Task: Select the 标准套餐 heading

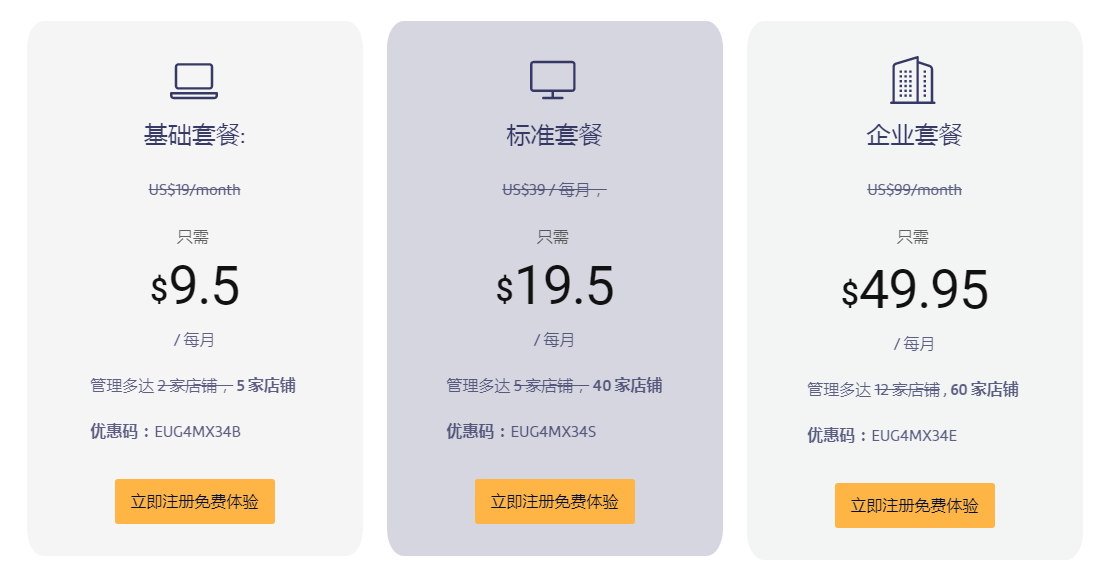Action: click(x=554, y=135)
